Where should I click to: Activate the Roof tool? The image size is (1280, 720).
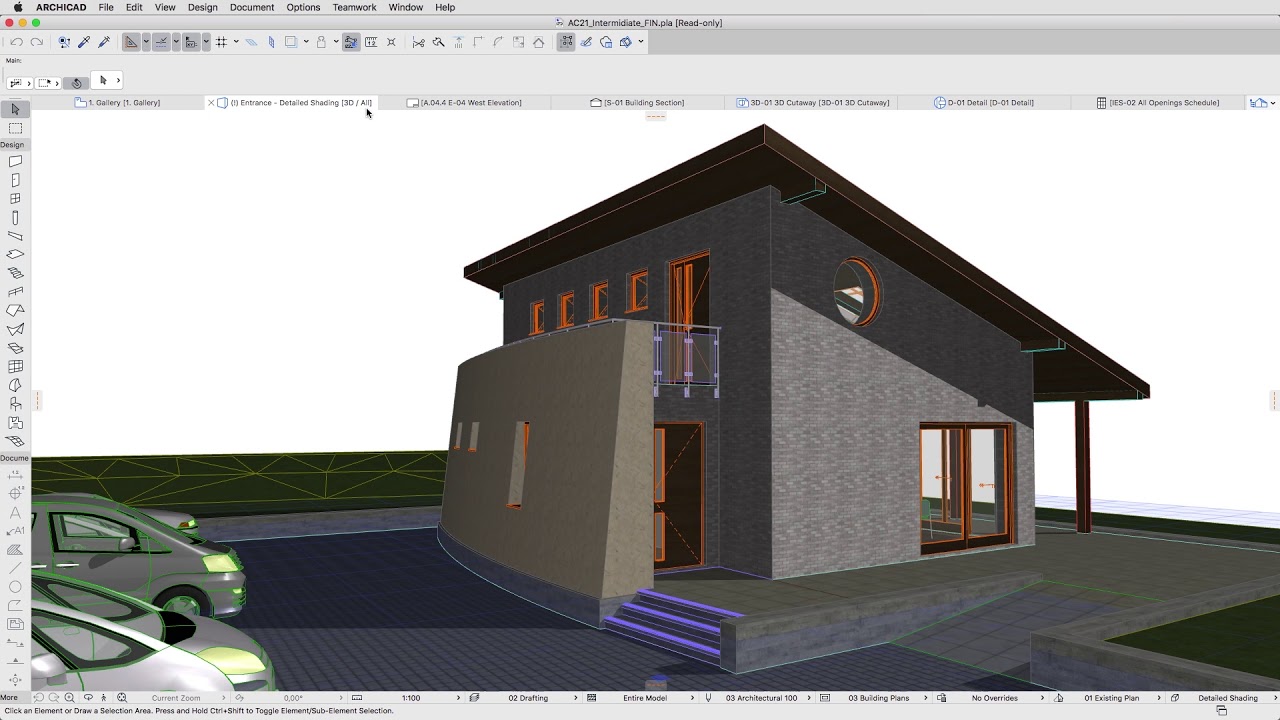click(15, 311)
